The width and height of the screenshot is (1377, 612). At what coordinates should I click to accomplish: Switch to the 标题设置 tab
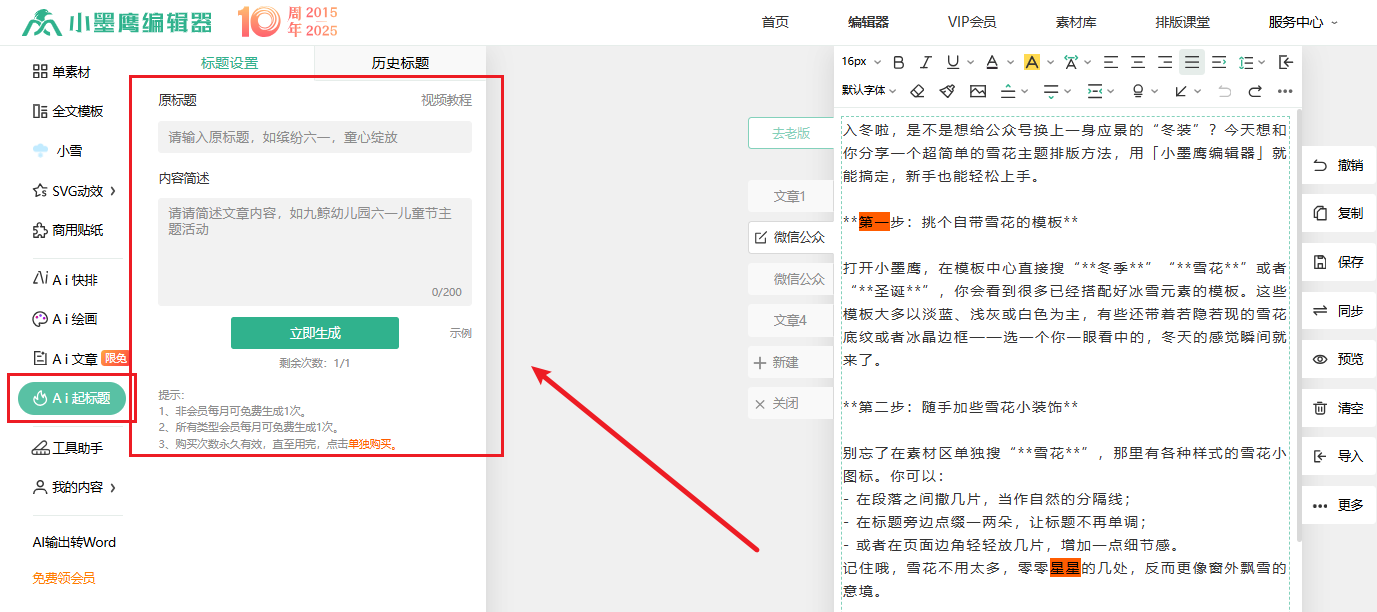[x=229, y=62]
